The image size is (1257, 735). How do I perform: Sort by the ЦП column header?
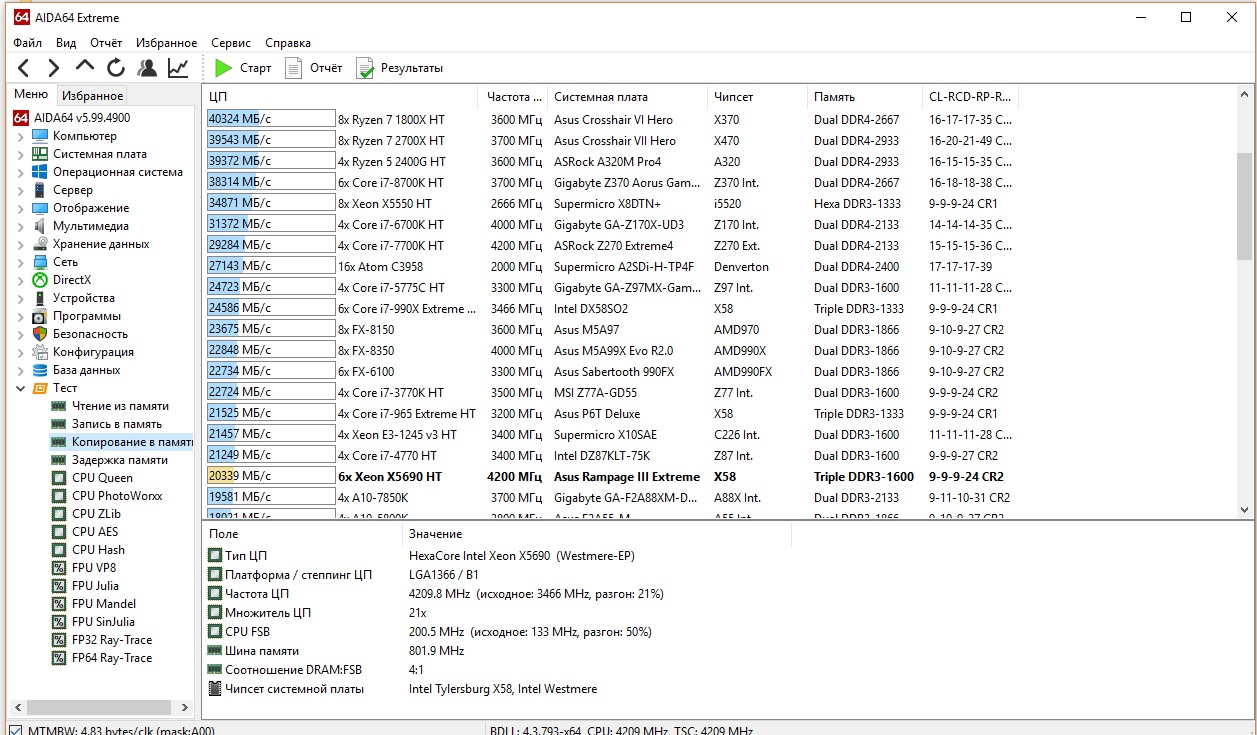pyautogui.click(x=341, y=97)
